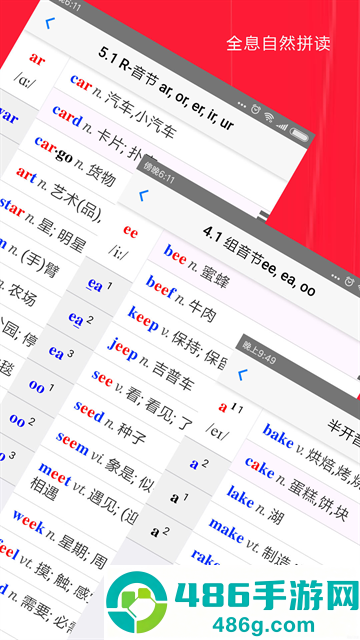Select the 'oo 1' sound tab
Screen dimensions: 360x640
41,386
